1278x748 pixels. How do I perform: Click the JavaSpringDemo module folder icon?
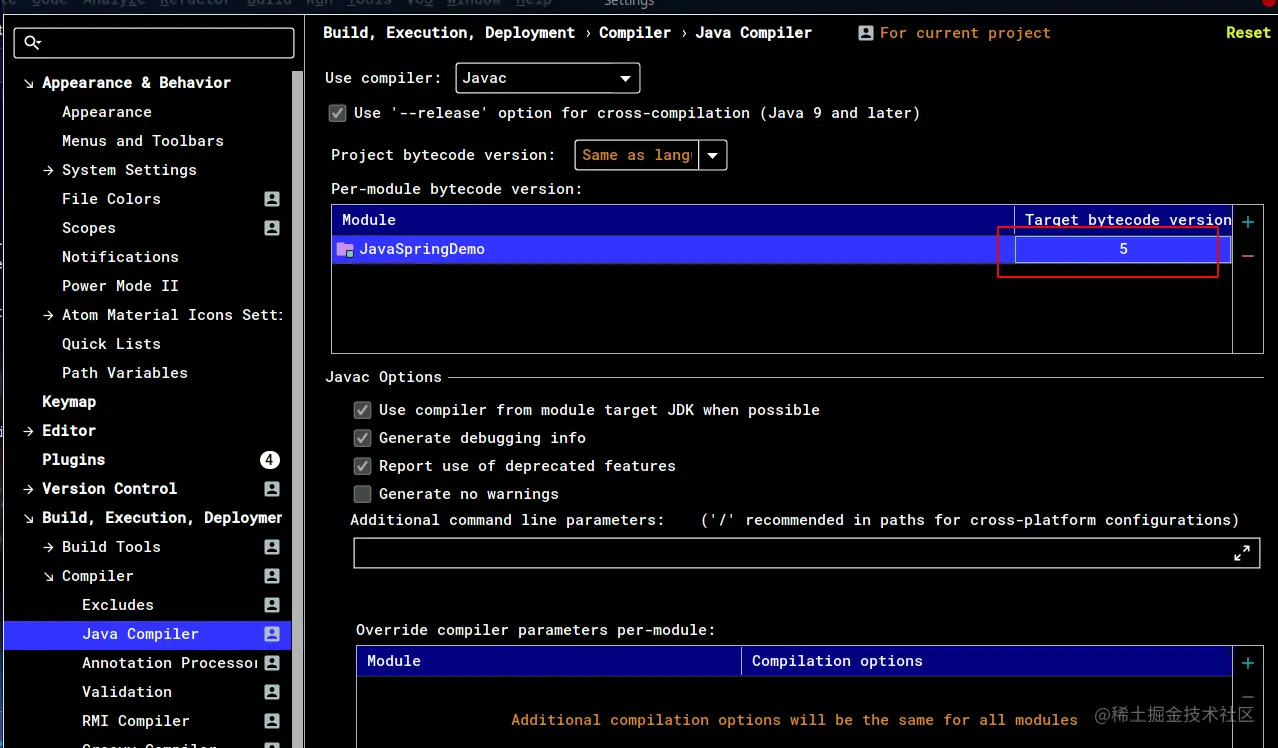tap(345, 249)
